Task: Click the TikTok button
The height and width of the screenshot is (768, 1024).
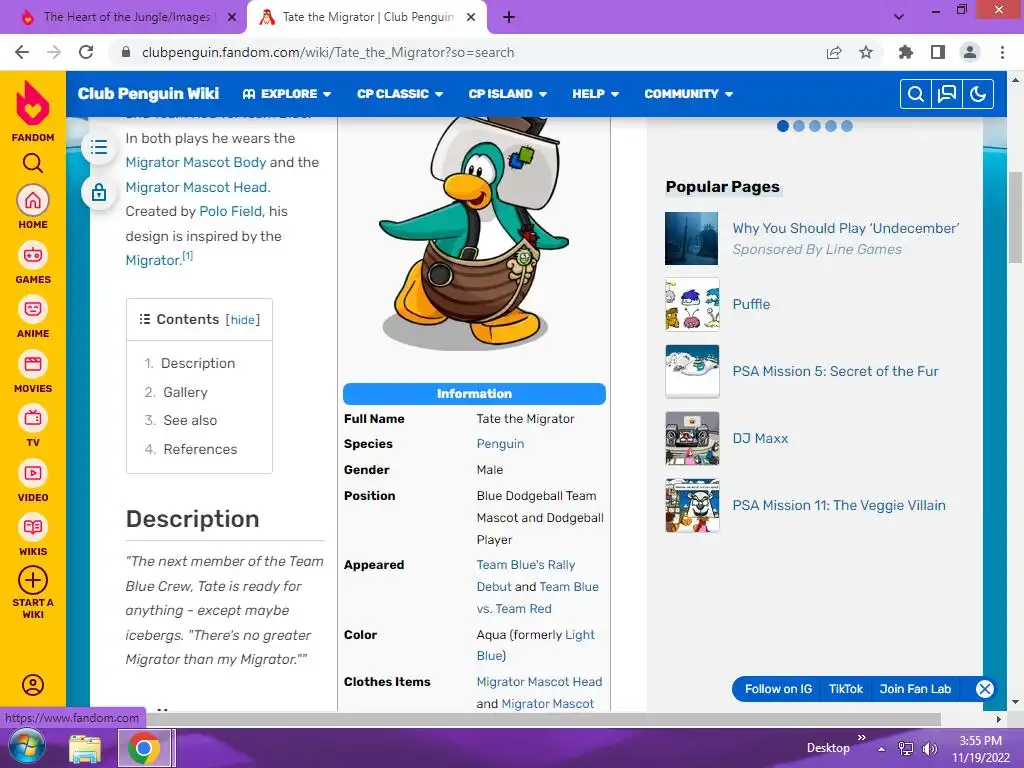Action: pos(846,689)
